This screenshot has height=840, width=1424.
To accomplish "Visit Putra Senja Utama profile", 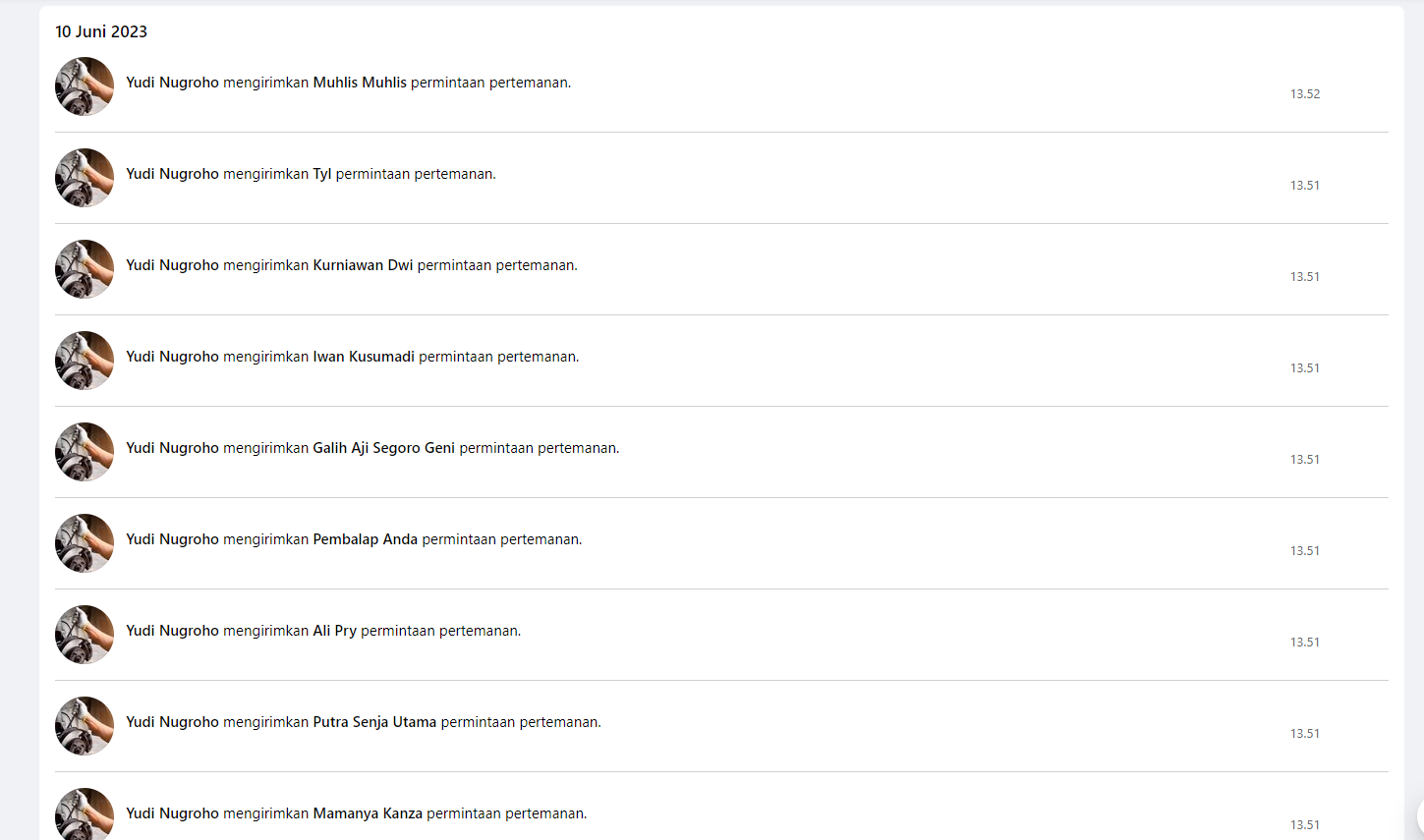I will (x=374, y=722).
